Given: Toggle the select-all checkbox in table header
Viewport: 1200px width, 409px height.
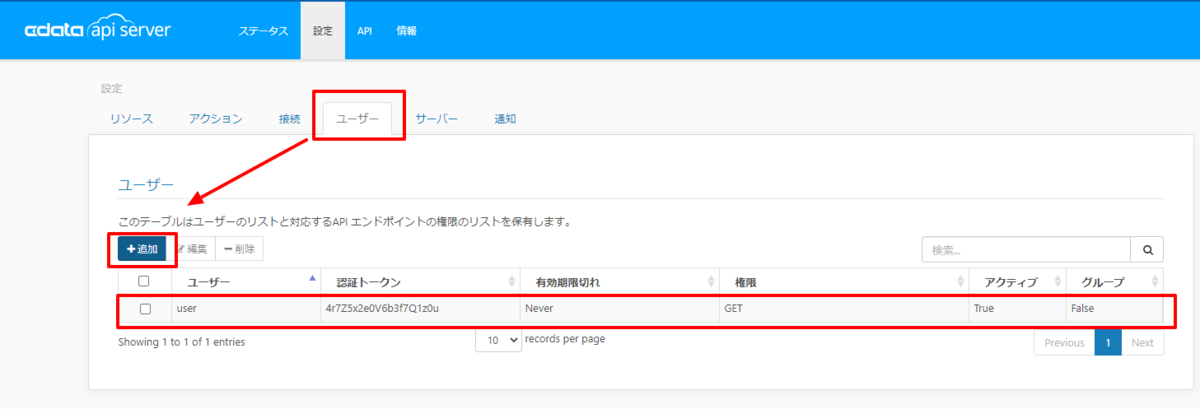Looking at the screenshot, I should pyautogui.click(x=144, y=282).
